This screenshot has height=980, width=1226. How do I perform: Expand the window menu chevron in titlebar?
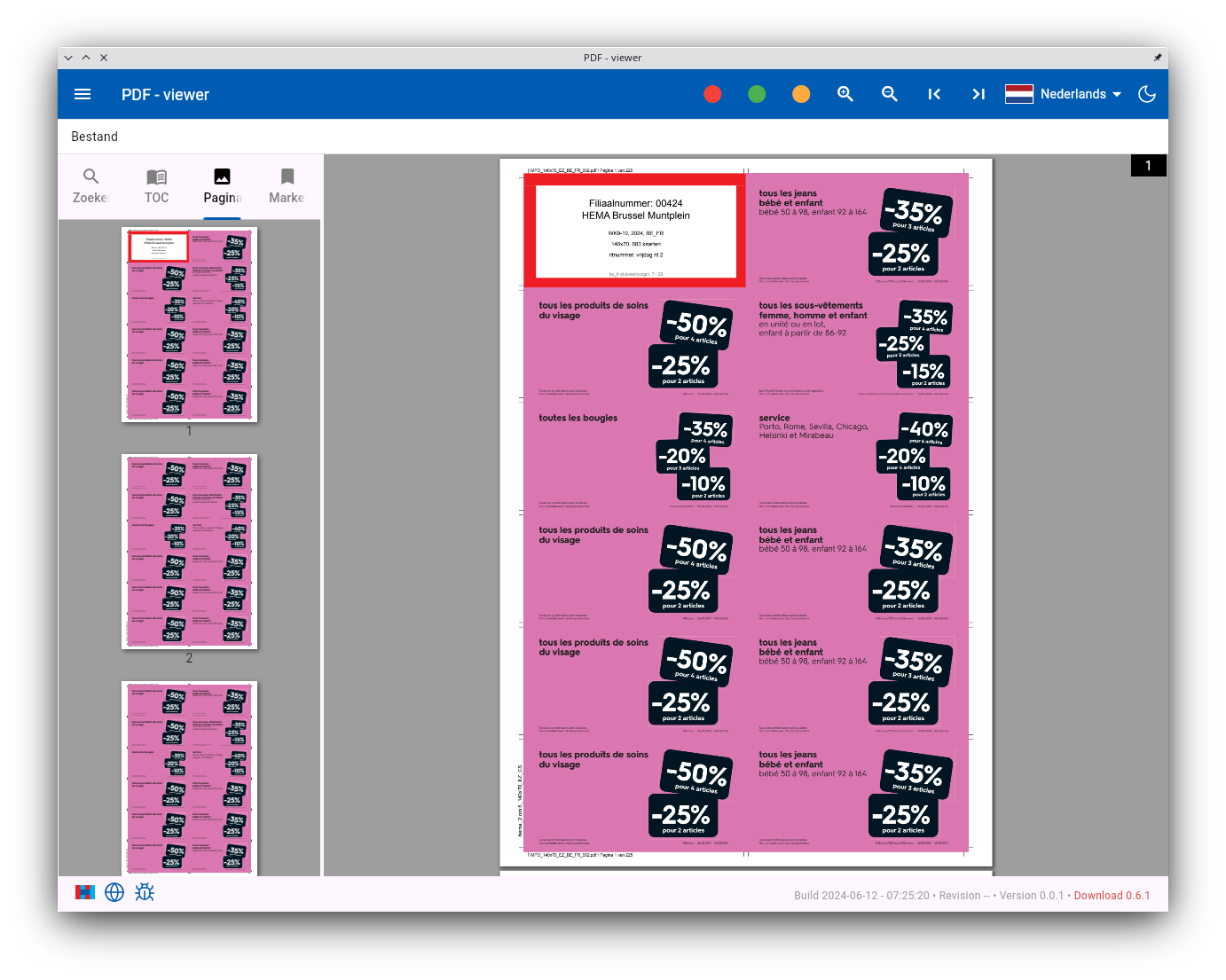coord(68,58)
